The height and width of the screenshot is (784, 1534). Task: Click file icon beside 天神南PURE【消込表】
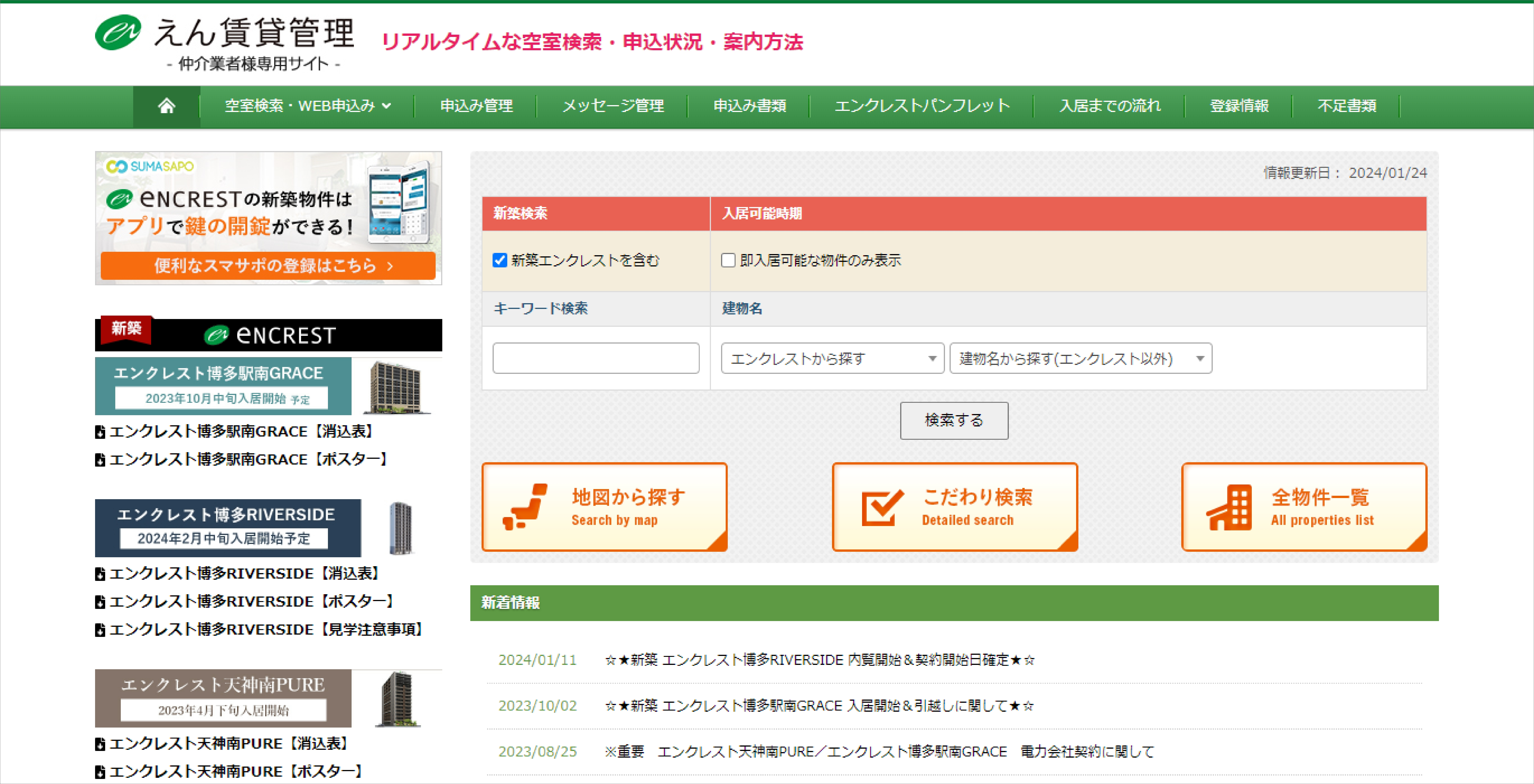pos(100,744)
